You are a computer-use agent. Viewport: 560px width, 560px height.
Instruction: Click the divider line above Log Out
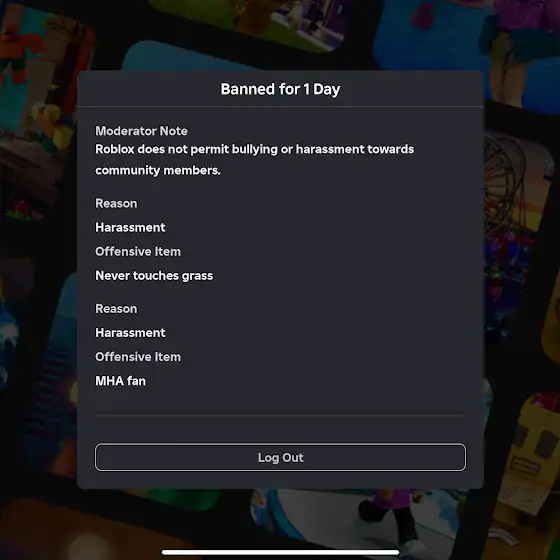coord(280,416)
